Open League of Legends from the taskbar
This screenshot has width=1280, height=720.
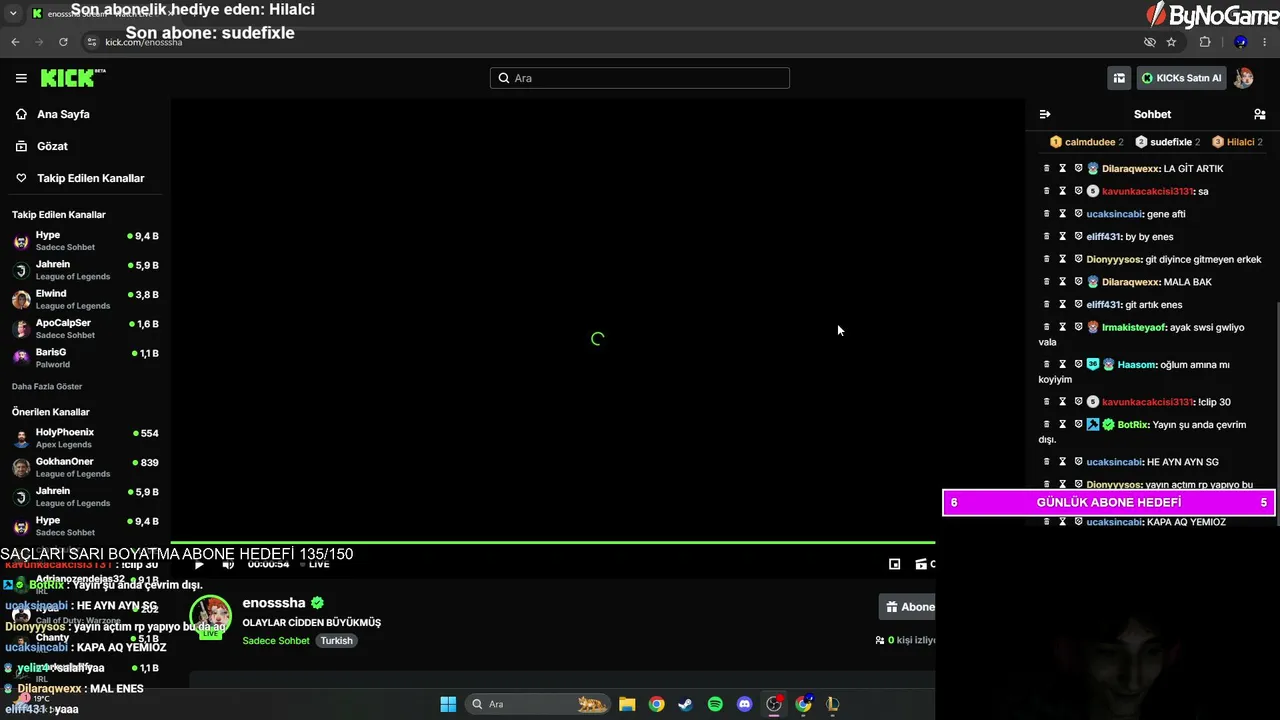(x=832, y=704)
